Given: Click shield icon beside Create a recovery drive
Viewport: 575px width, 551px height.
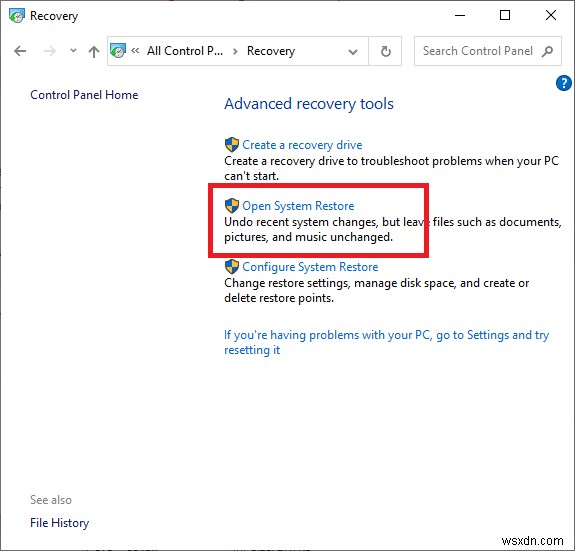Looking at the screenshot, I should 232,145.
